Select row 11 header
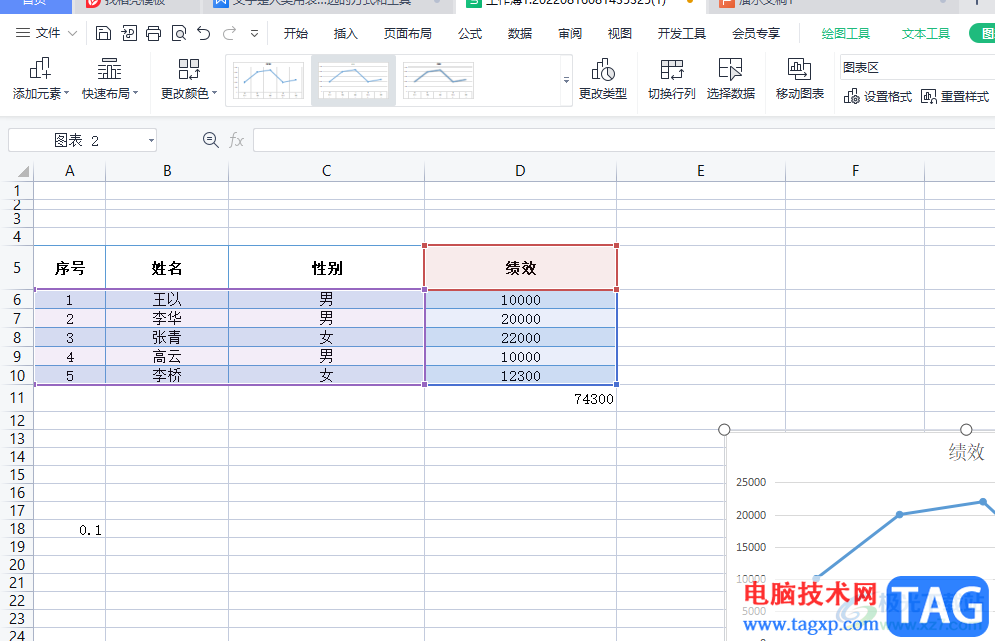 17,398
